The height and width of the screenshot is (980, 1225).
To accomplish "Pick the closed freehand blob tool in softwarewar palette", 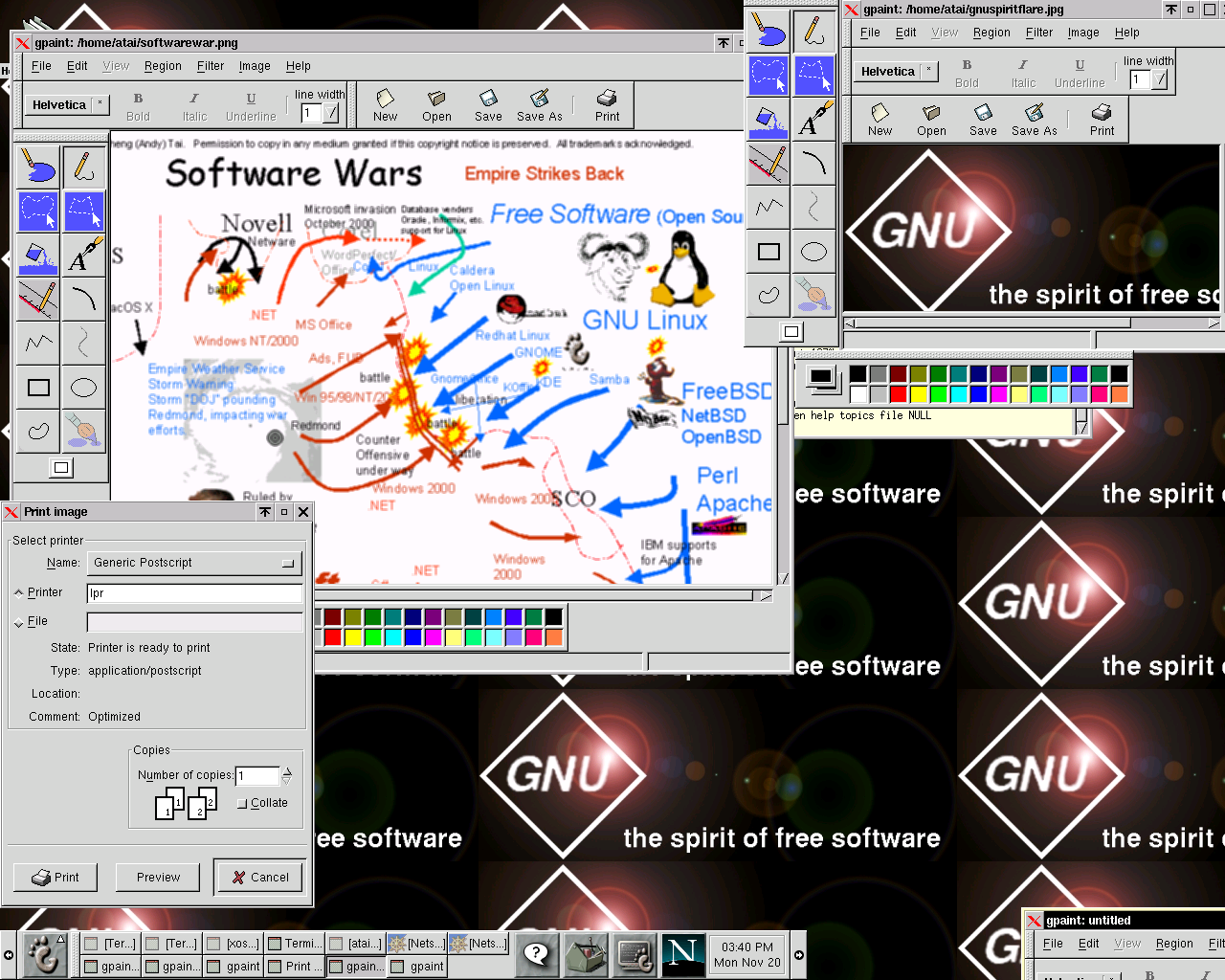I will pyautogui.click(x=38, y=431).
